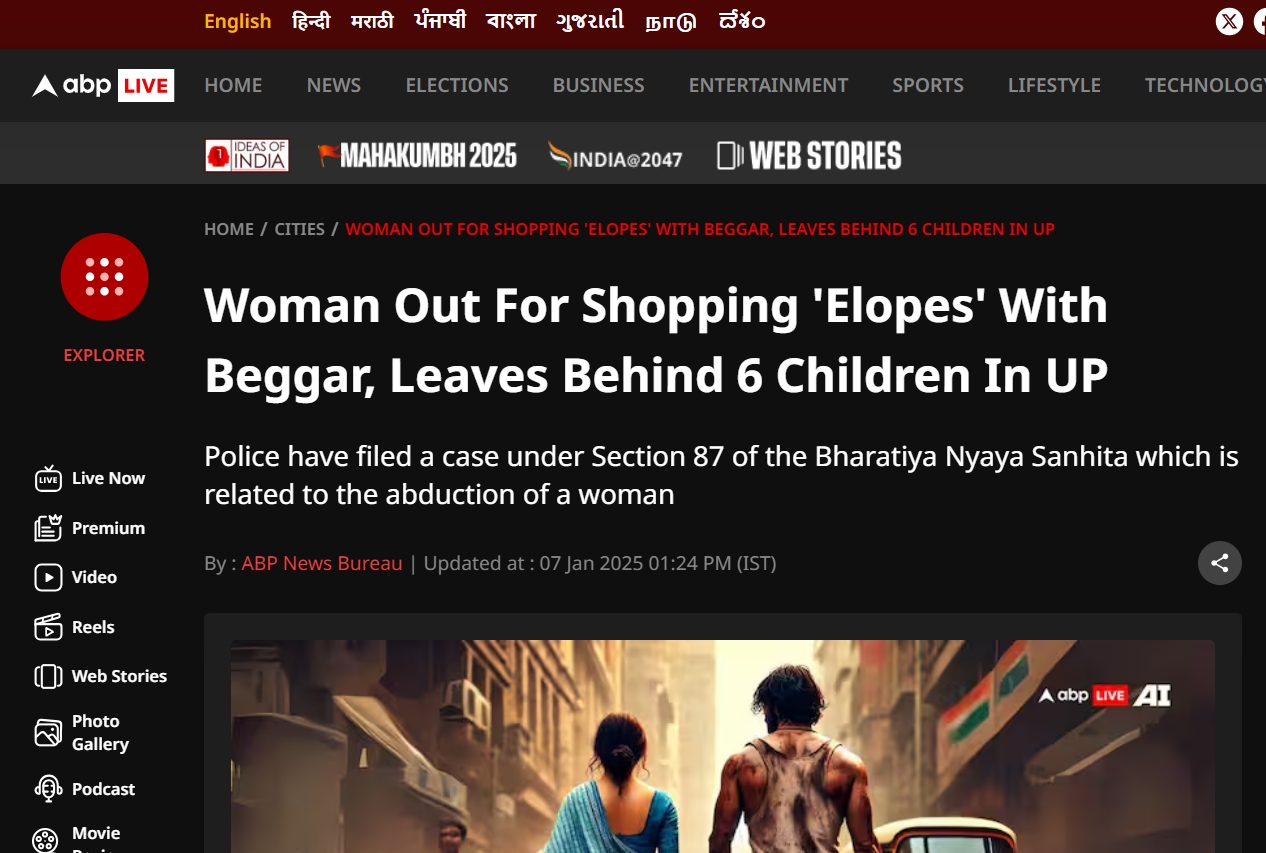The width and height of the screenshot is (1266, 853).
Task: Click the share icon beside the byline
Action: pos(1220,563)
